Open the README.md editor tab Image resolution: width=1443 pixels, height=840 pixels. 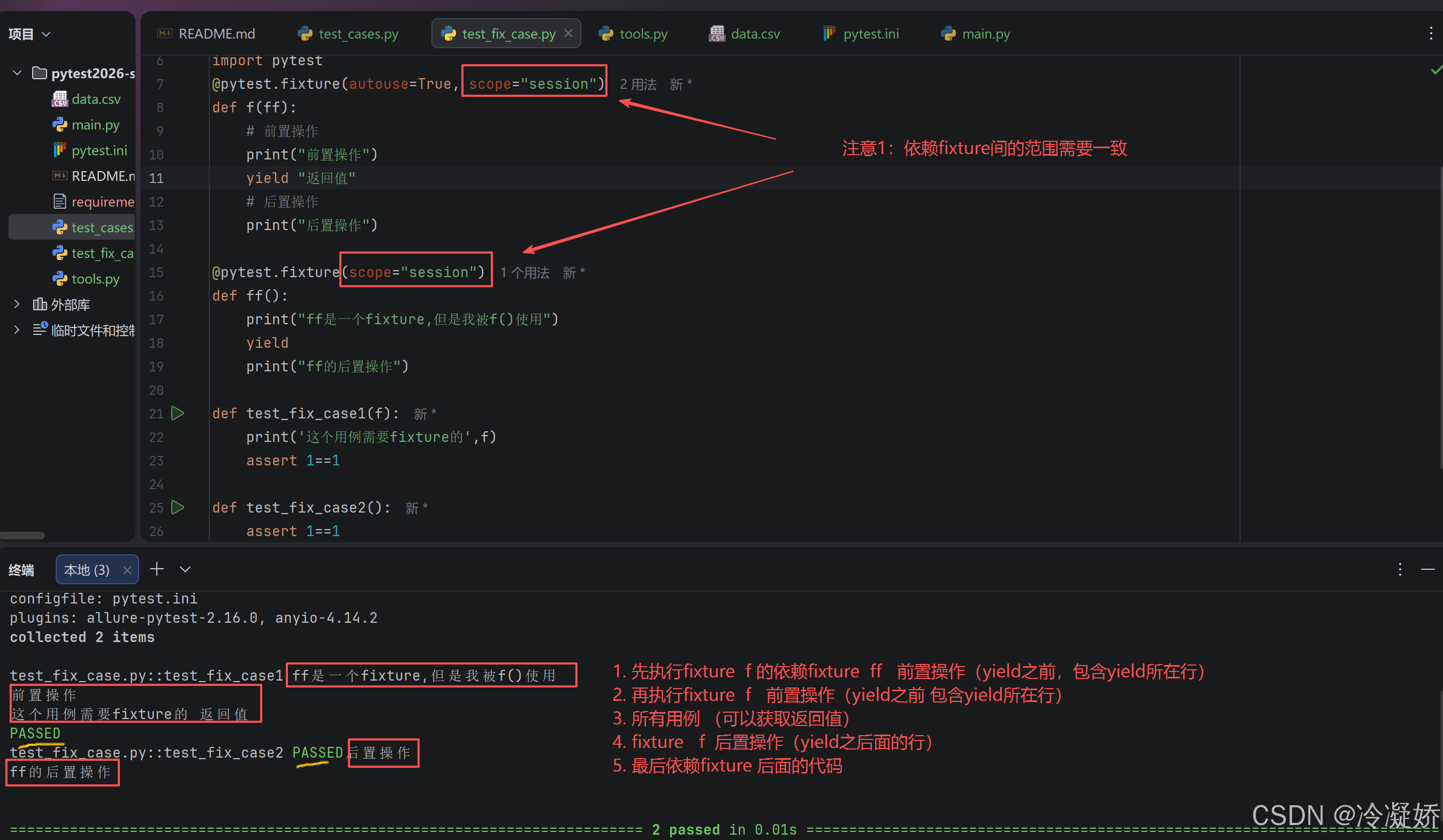coord(207,34)
